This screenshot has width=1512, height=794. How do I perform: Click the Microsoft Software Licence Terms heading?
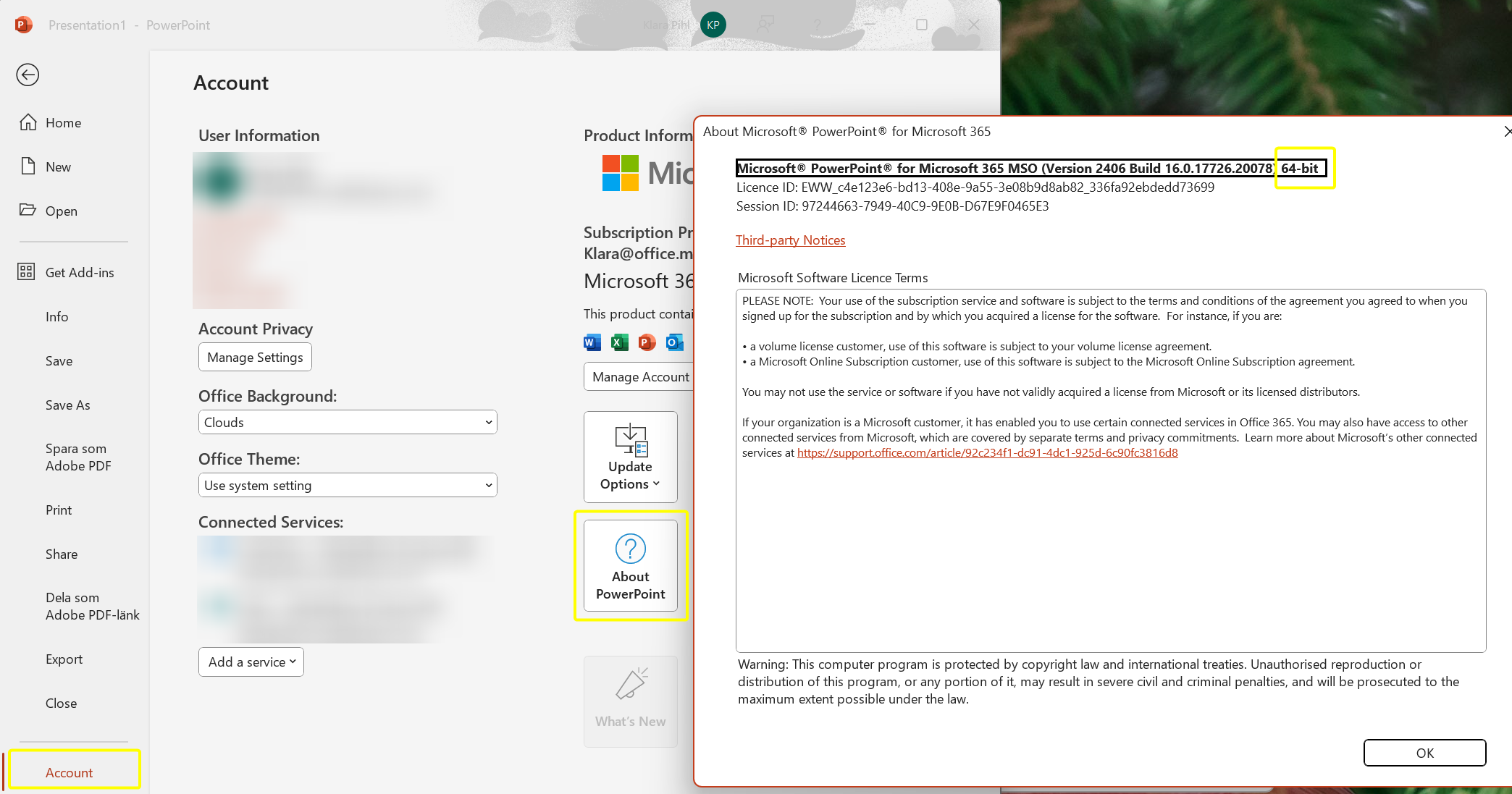(833, 277)
